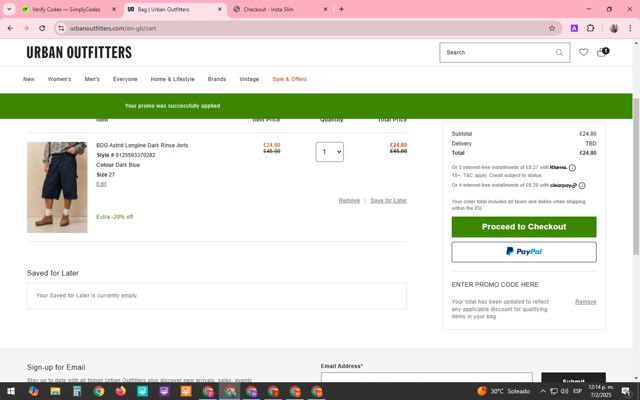640x400 pixels.
Task: Click the Jorts product thumbnail
Action: 57,187
